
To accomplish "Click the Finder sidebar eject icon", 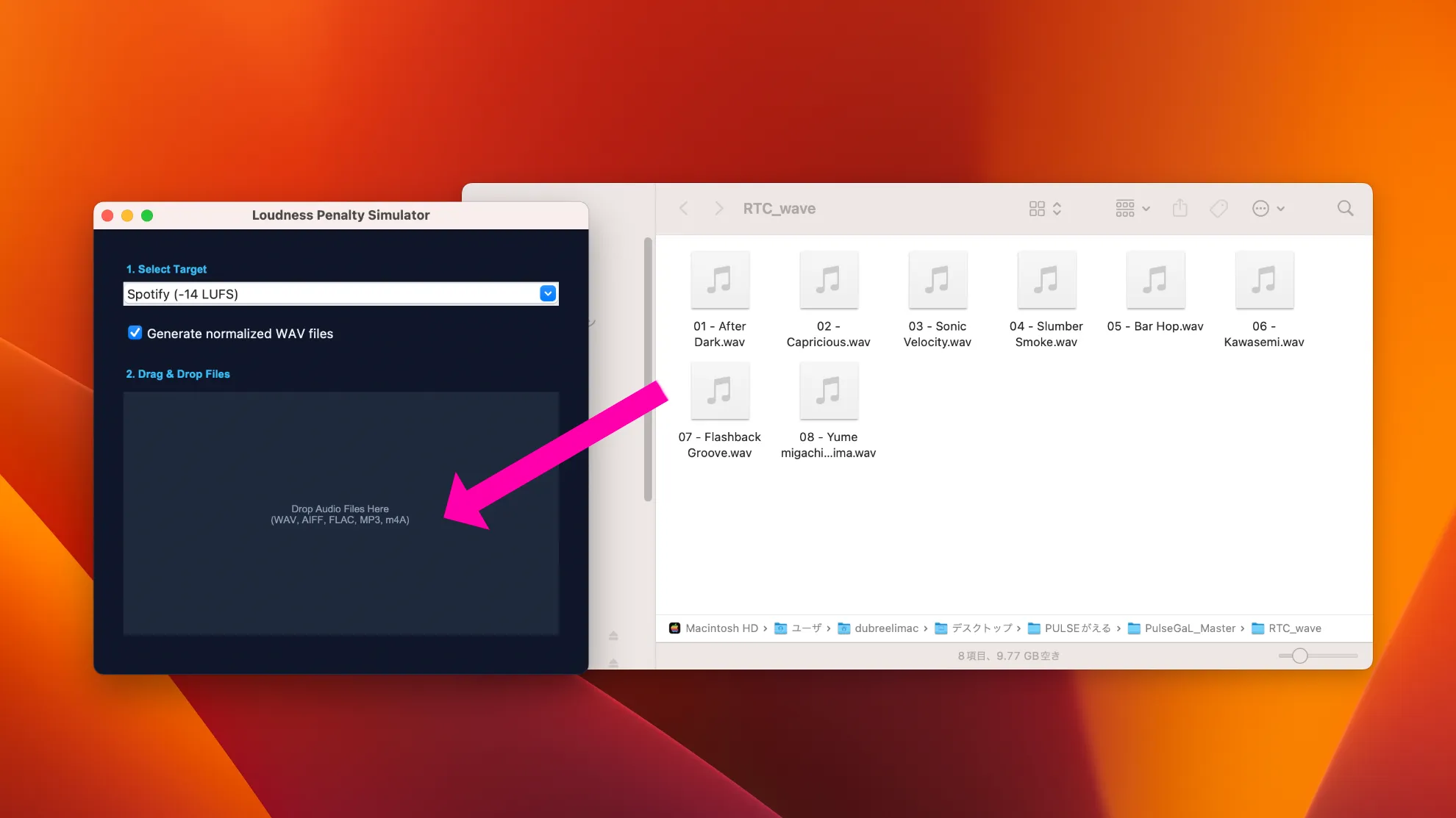I will pos(613,636).
